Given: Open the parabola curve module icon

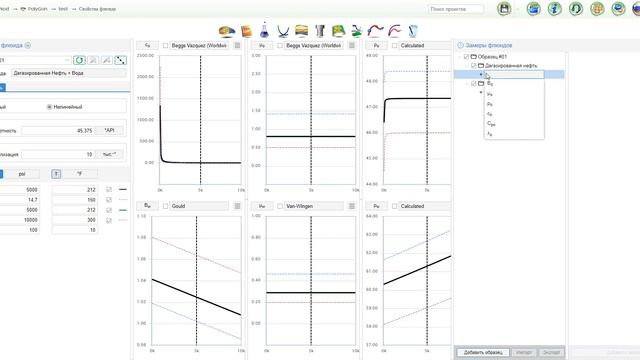Looking at the screenshot, I should coord(283,31).
